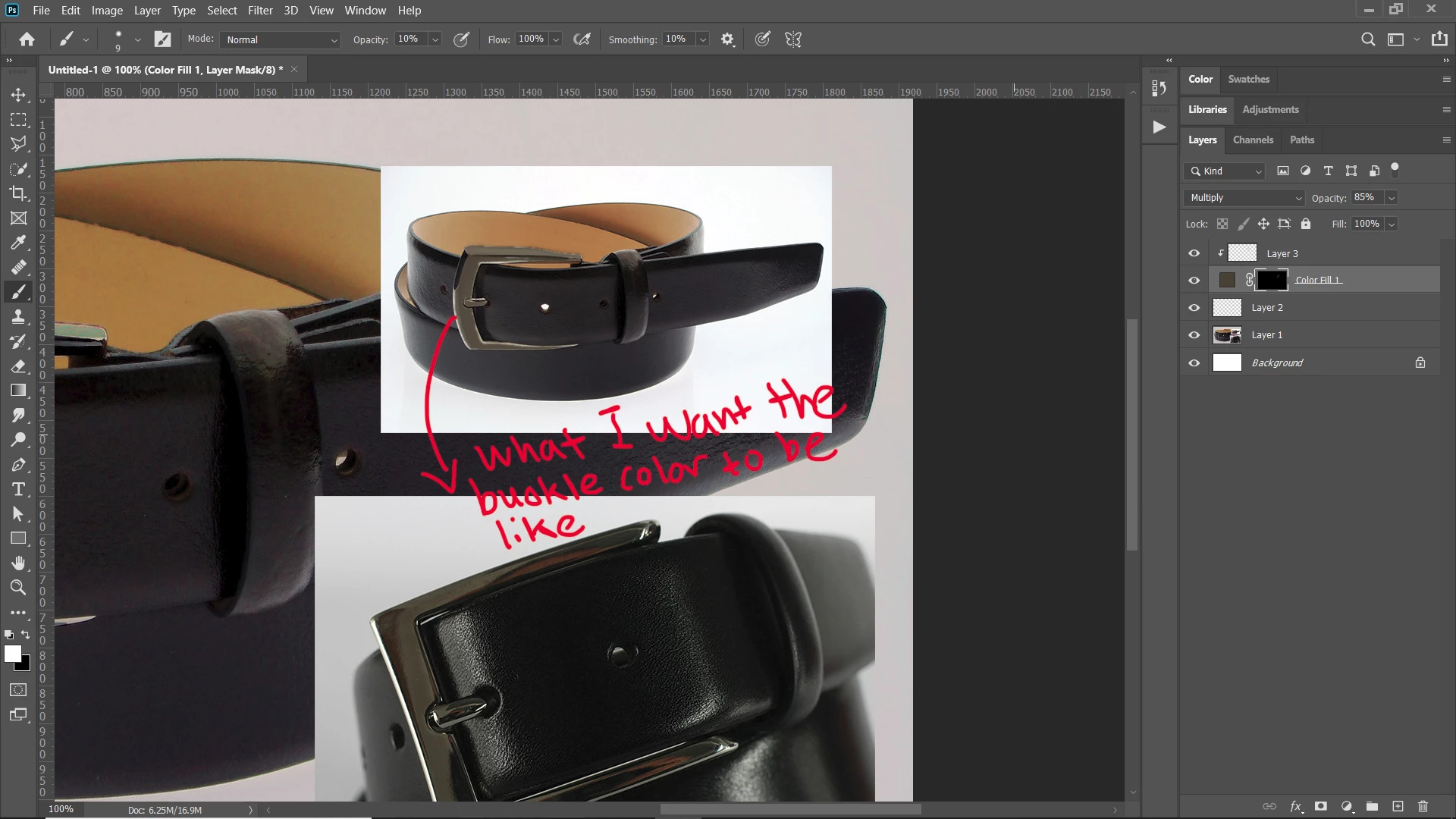This screenshot has width=1456, height=819.
Task: Click the delete layer trash icon
Action: pyautogui.click(x=1423, y=806)
